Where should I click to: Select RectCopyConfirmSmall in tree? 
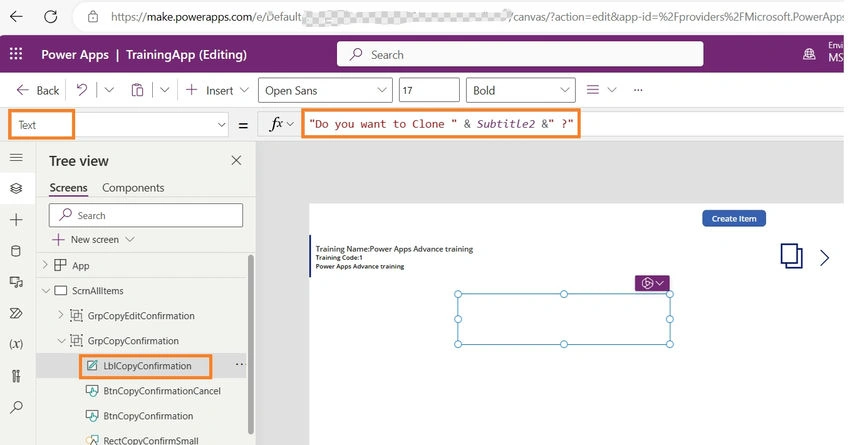point(151,440)
